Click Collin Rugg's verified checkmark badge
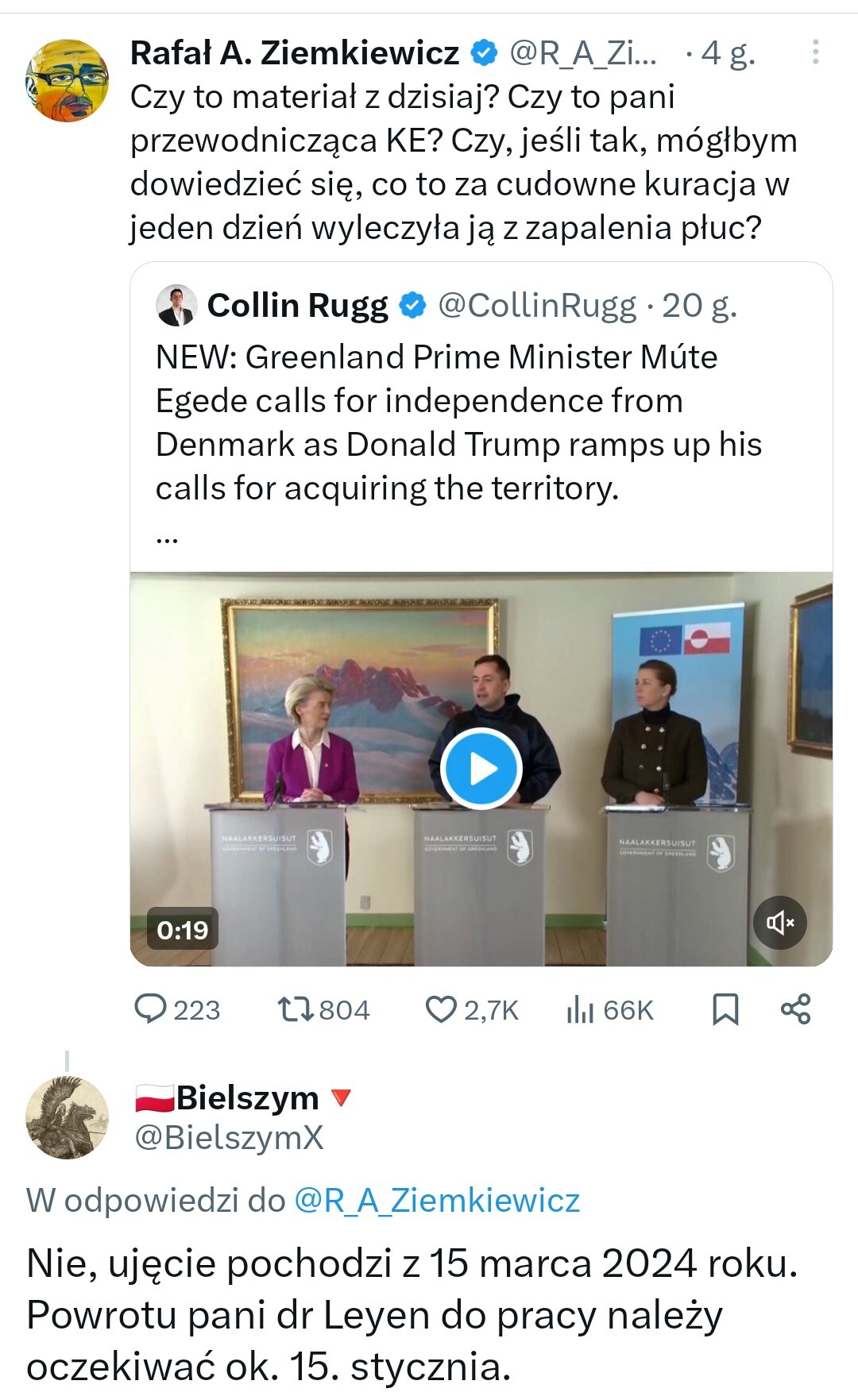Screen dimensions: 858x1400 [x=412, y=306]
